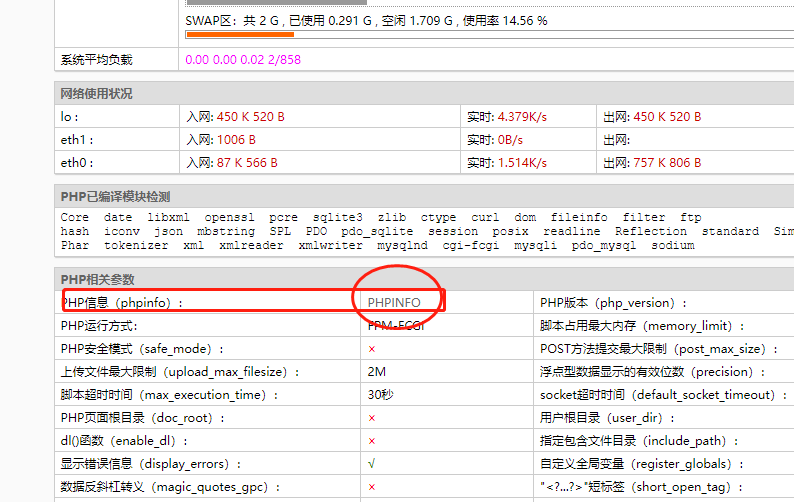Click the 网络使用状况 section header
The height and width of the screenshot is (502, 794).
click(x=96, y=93)
